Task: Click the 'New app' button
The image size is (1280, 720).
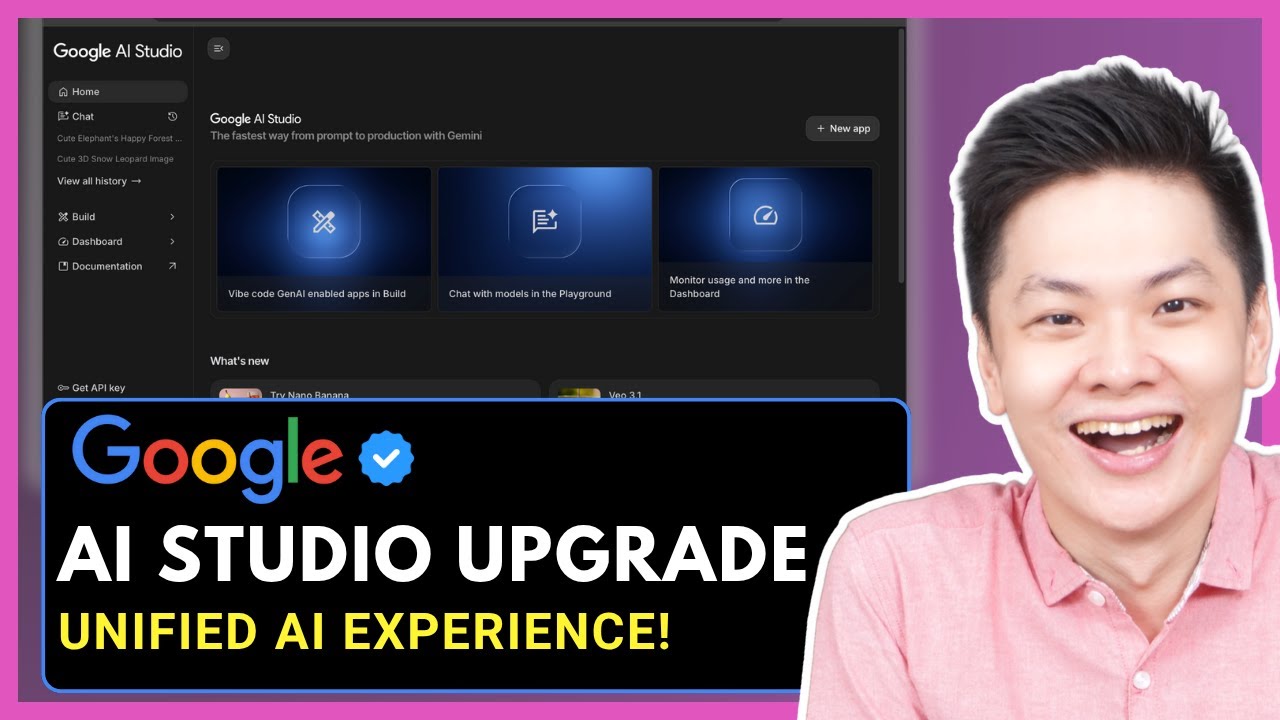Action: point(843,128)
